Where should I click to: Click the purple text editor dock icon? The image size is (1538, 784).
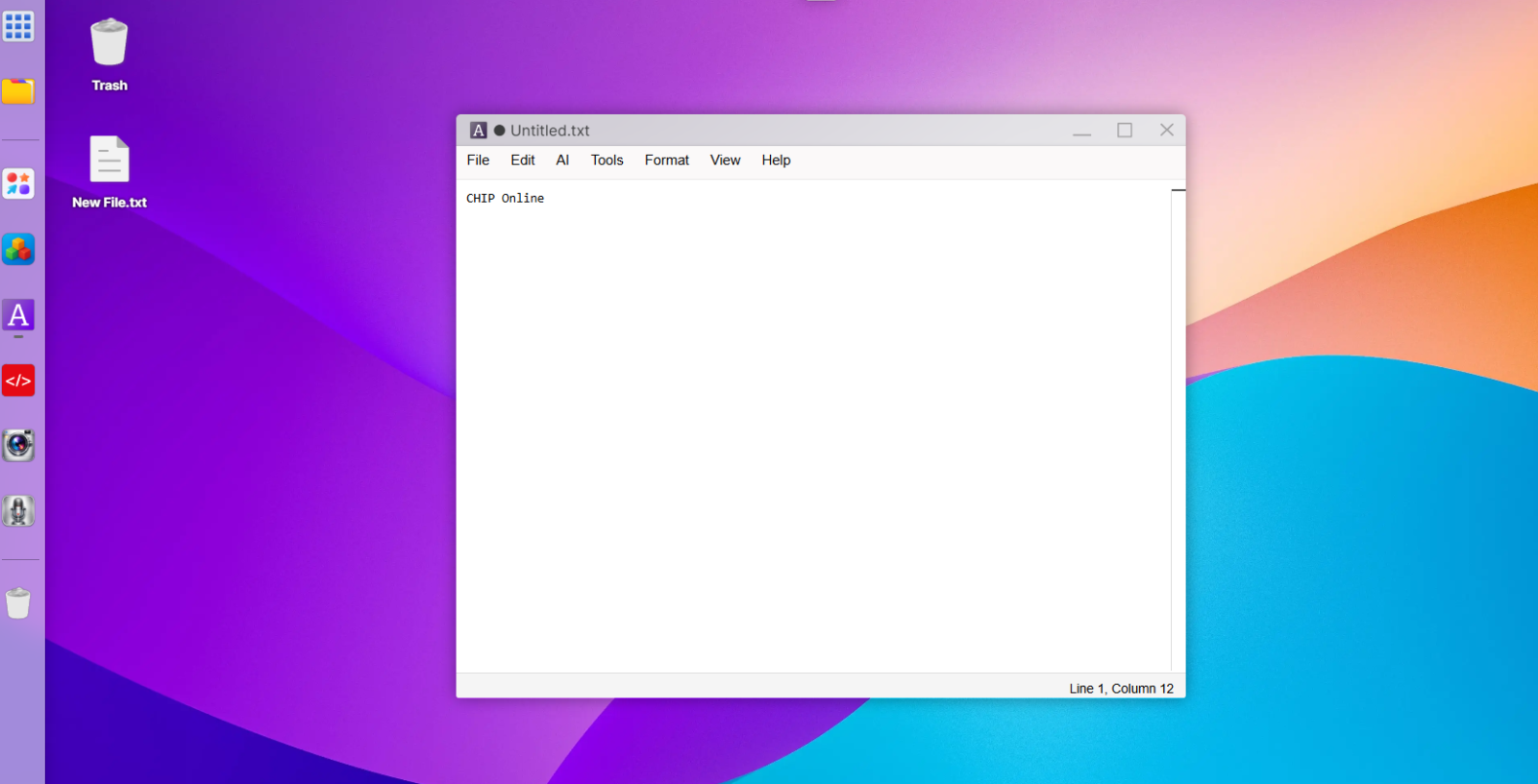click(18, 315)
